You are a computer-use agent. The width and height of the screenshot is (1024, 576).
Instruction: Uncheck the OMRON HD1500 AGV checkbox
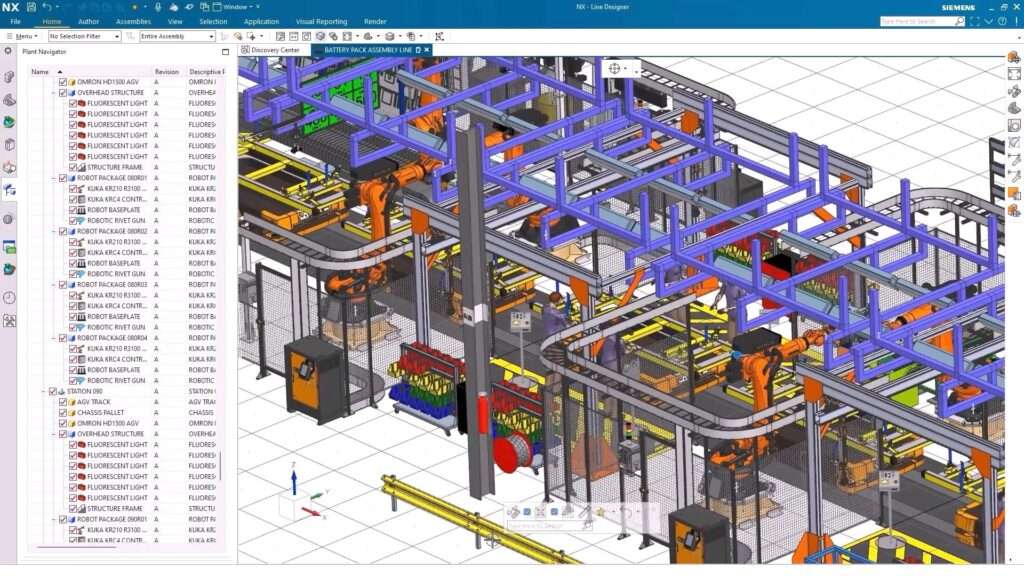[x=62, y=82]
